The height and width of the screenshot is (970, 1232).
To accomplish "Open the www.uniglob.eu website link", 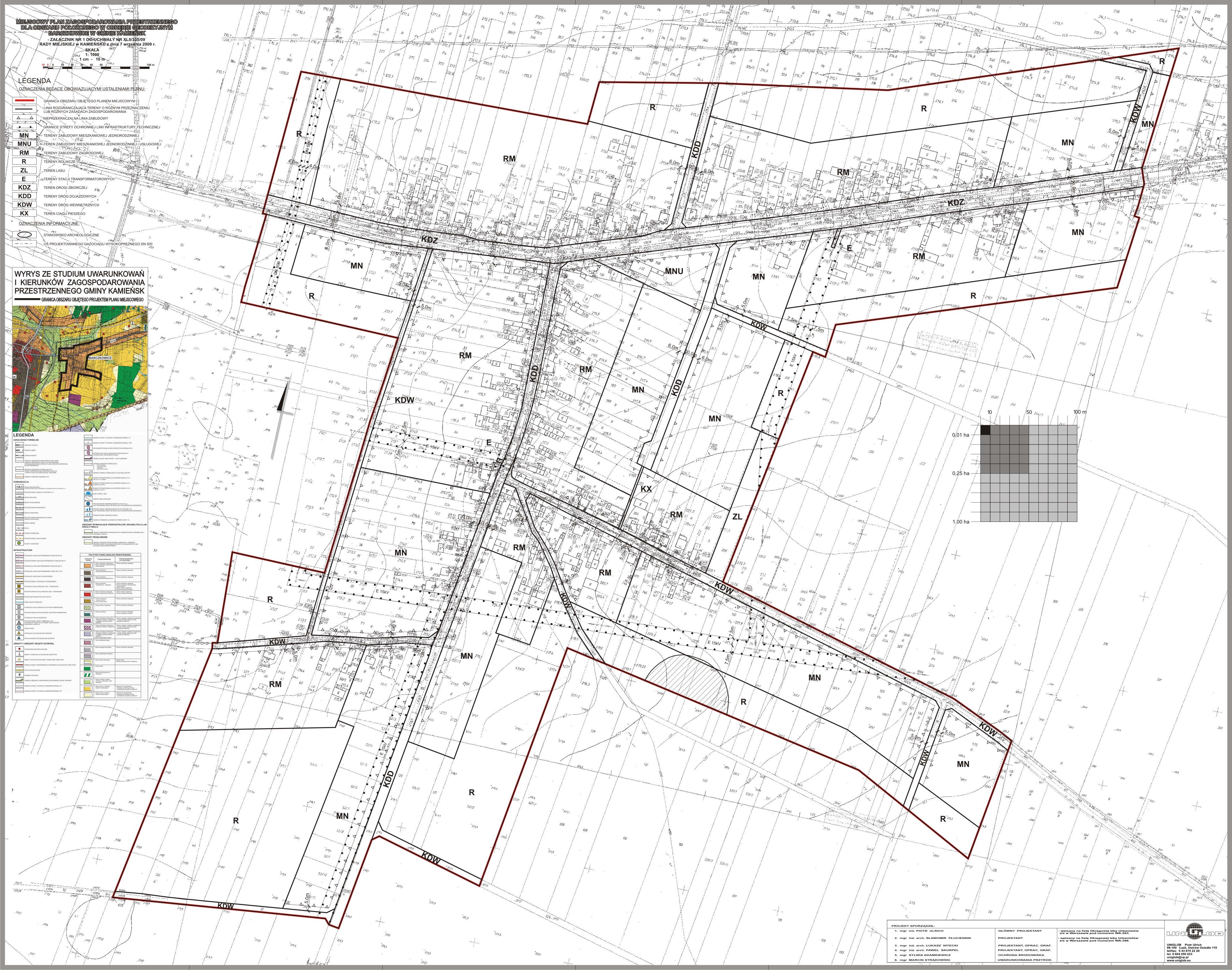I will pyautogui.click(x=1179, y=960).
